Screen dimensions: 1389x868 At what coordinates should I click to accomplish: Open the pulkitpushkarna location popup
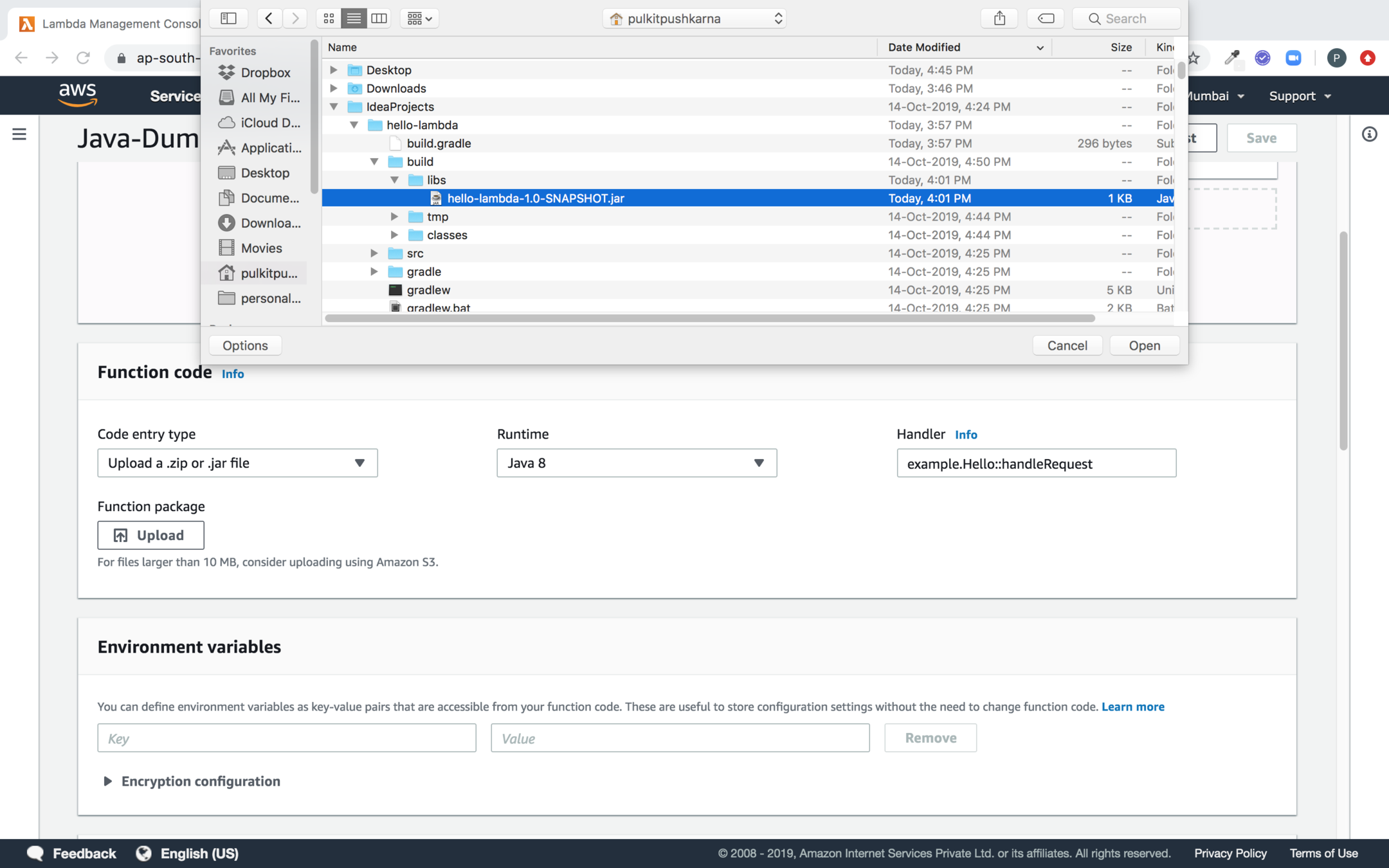point(694,18)
